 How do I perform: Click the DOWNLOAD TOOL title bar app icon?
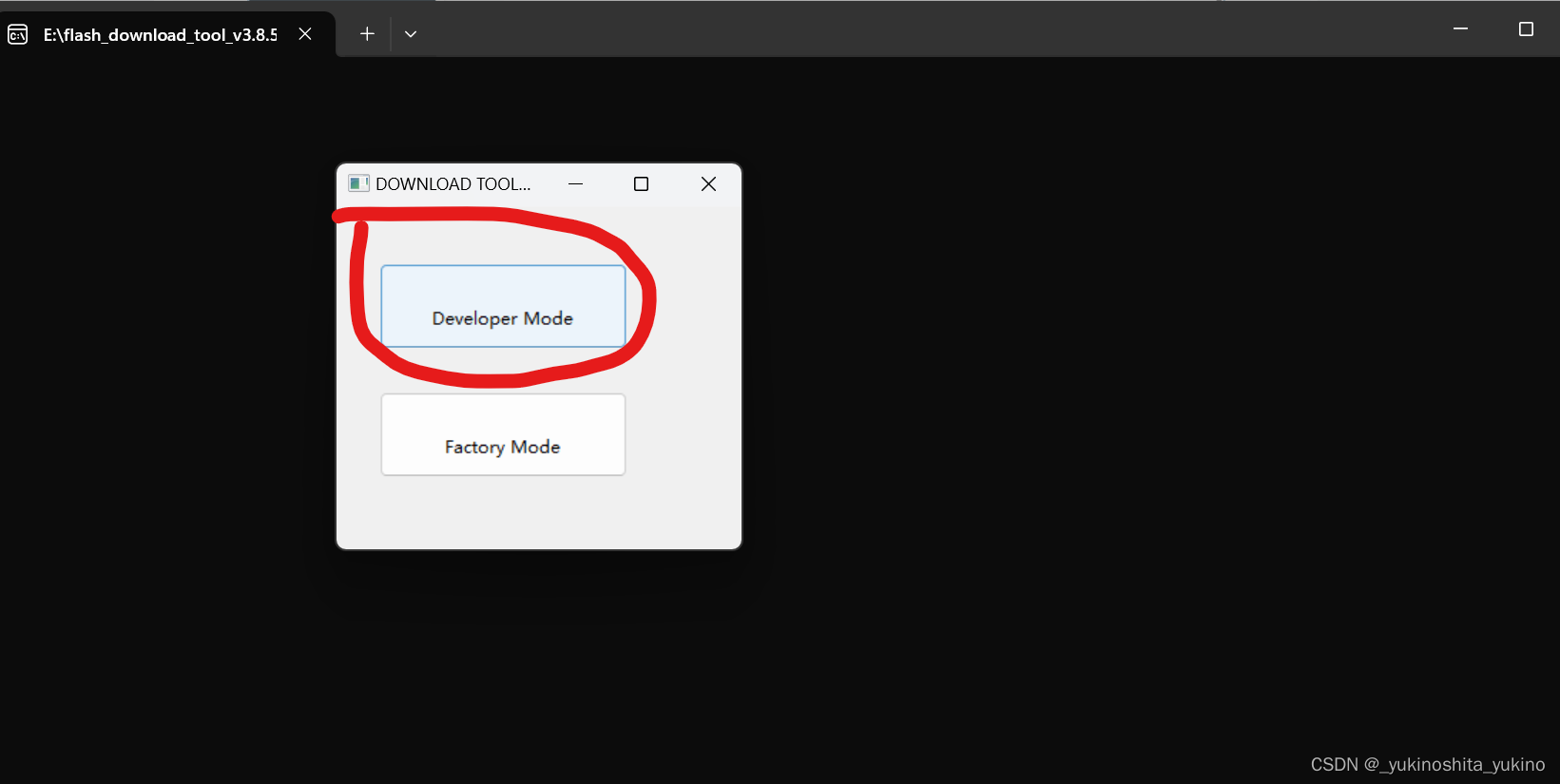click(358, 183)
